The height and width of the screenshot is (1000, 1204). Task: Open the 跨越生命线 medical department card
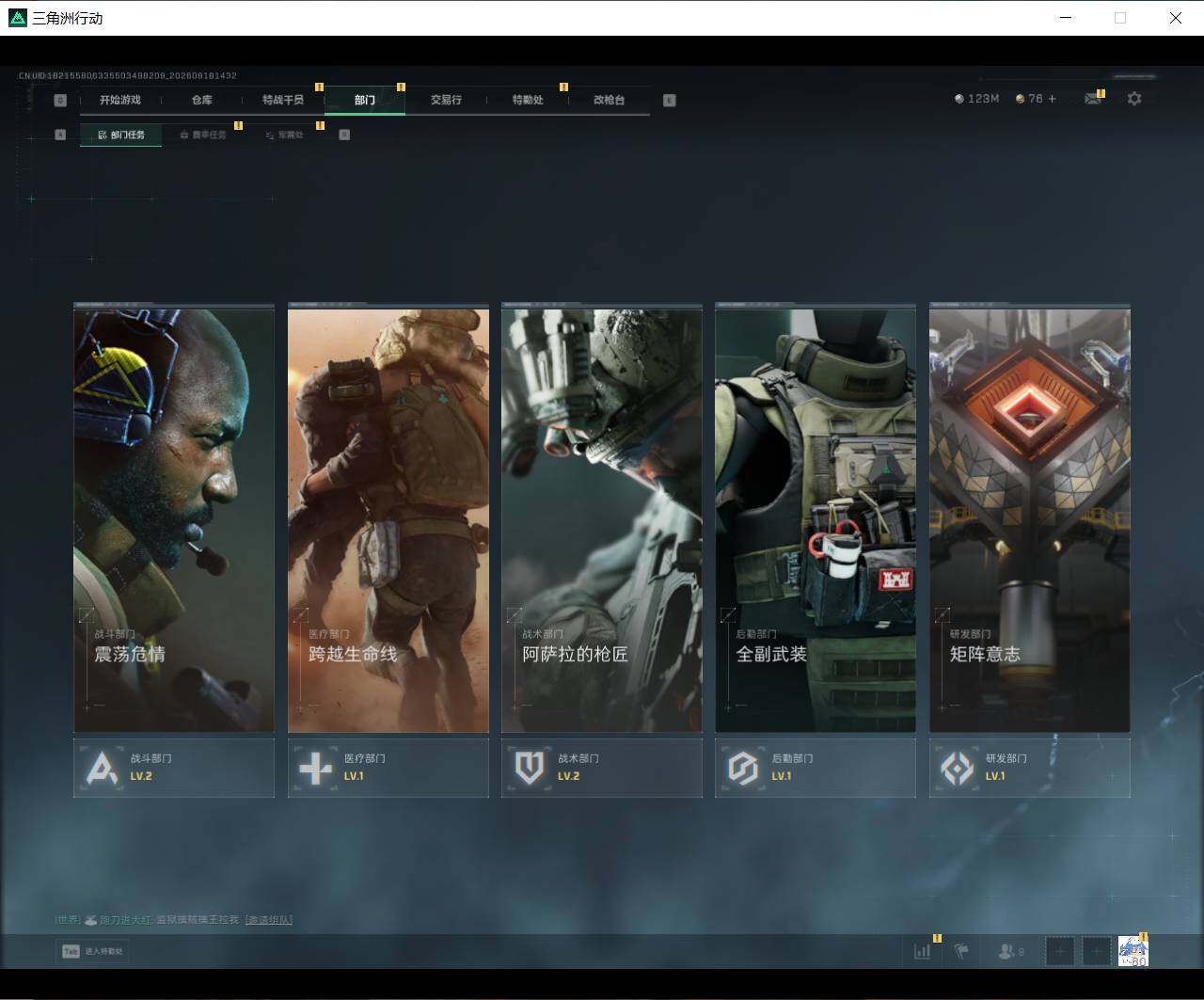388,518
